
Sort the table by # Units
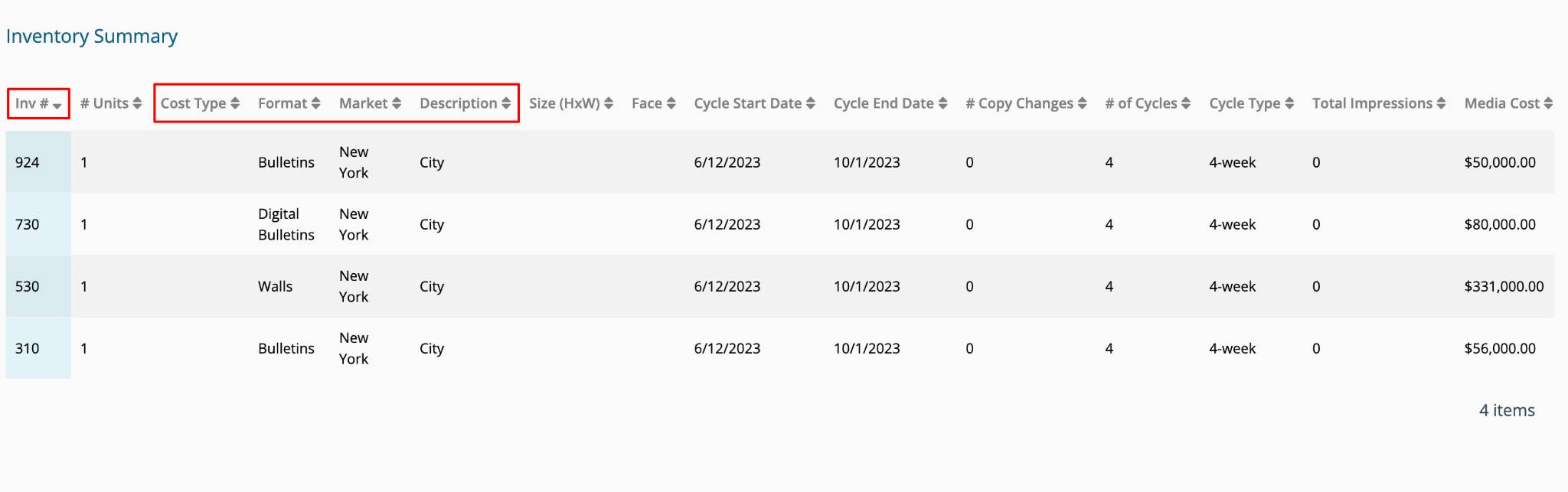point(110,103)
